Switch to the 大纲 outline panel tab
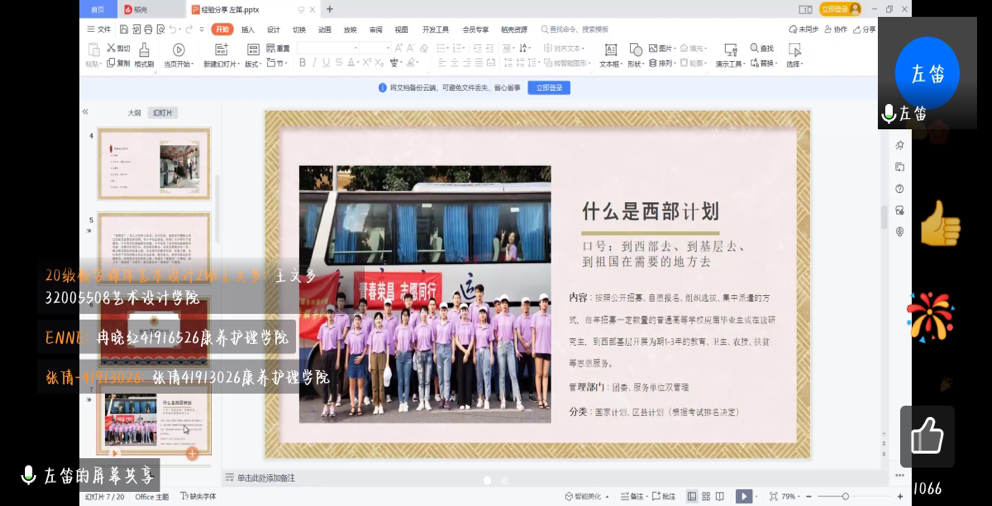The width and height of the screenshot is (992, 506). [134, 113]
